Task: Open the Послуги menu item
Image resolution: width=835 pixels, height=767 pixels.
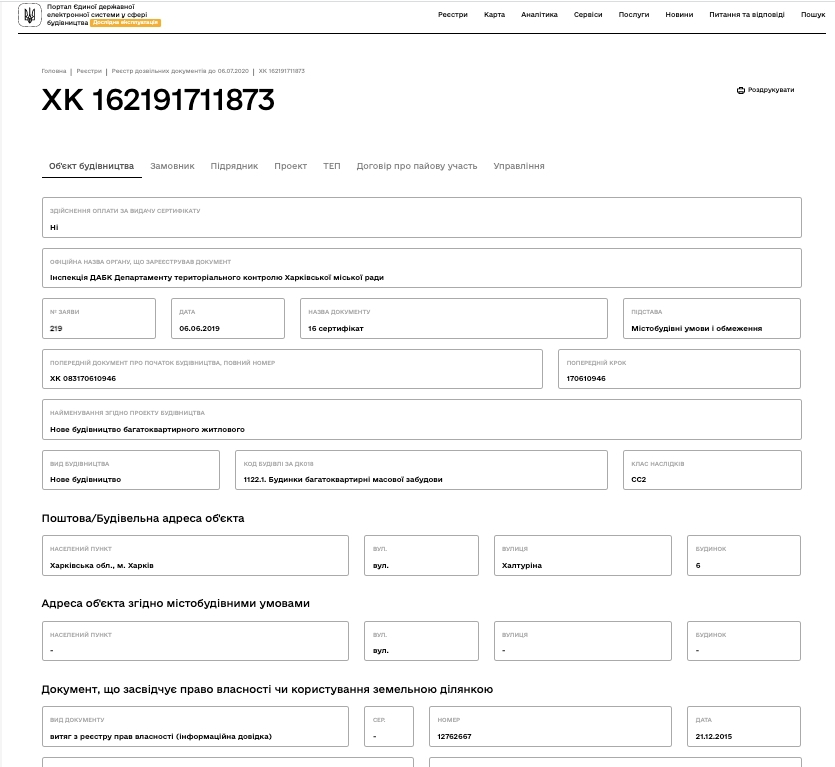Action: click(634, 14)
